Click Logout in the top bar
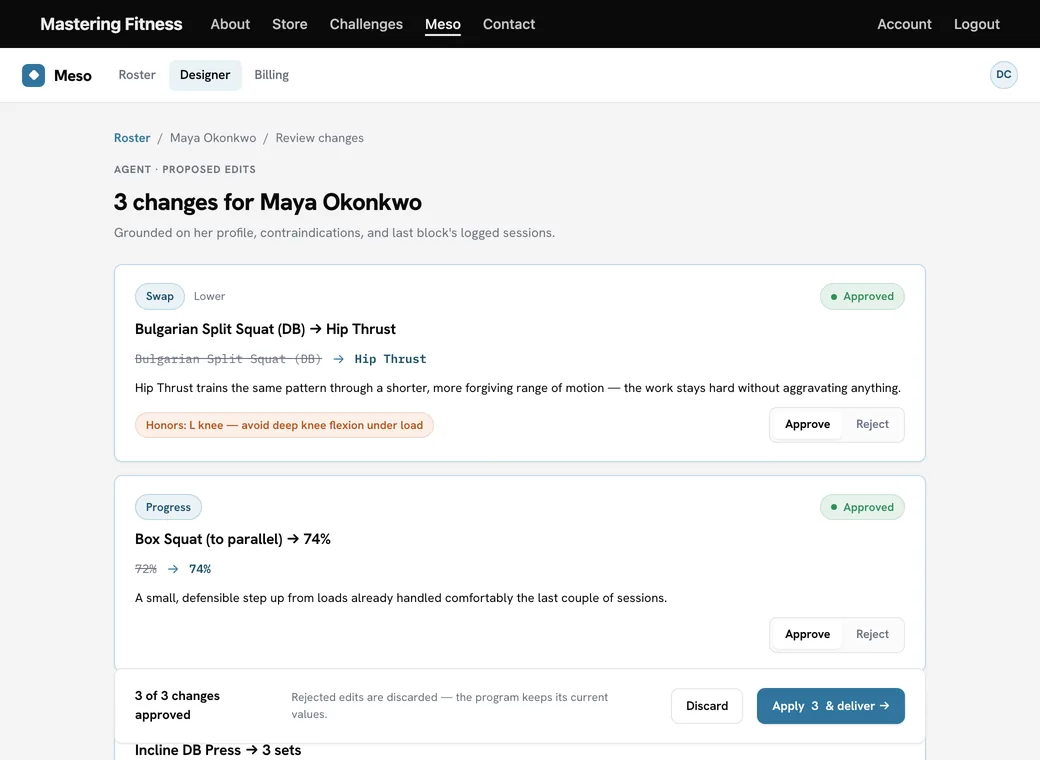 pos(976,24)
